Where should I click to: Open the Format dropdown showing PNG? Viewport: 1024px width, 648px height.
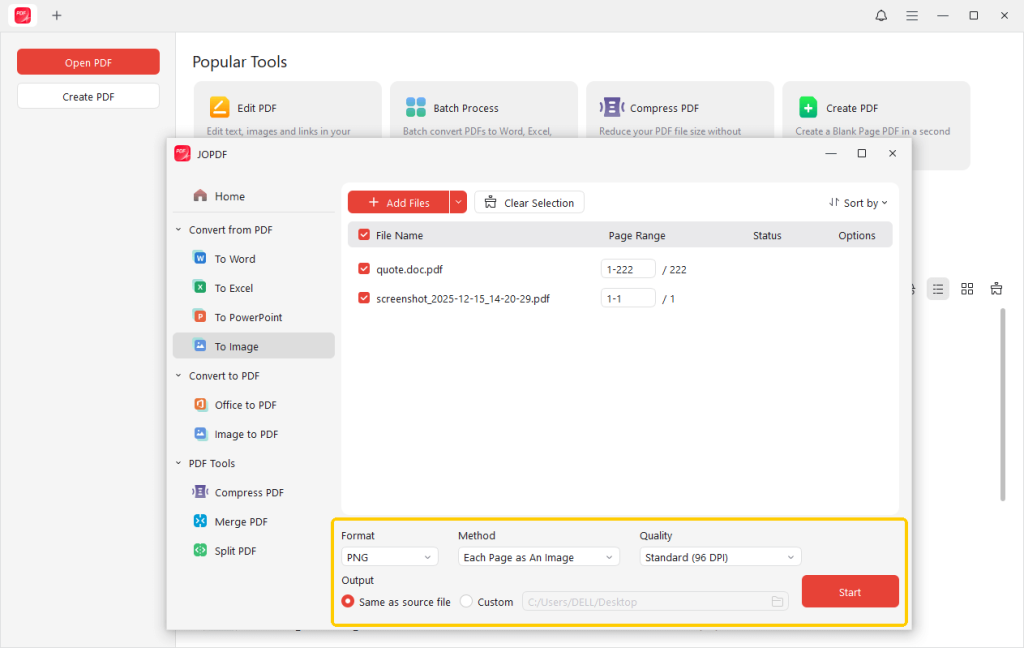coord(389,556)
